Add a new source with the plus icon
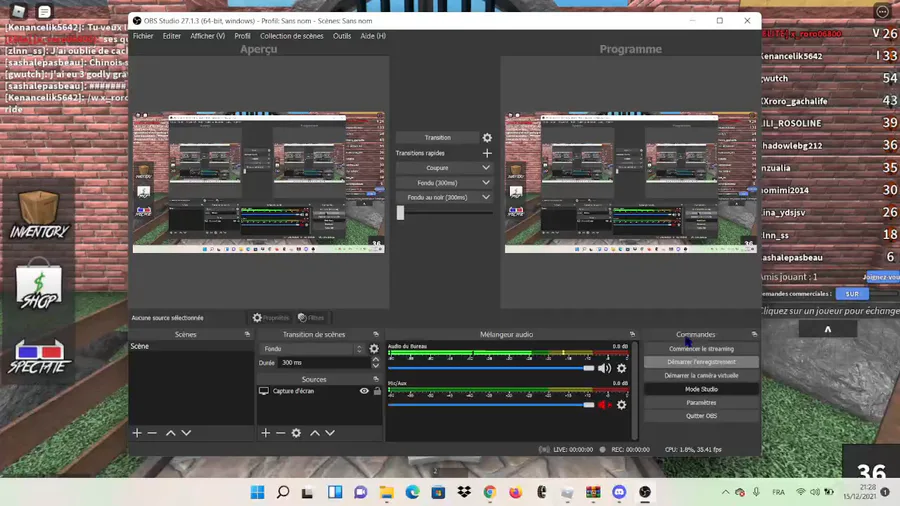900x506 pixels. [x=265, y=433]
